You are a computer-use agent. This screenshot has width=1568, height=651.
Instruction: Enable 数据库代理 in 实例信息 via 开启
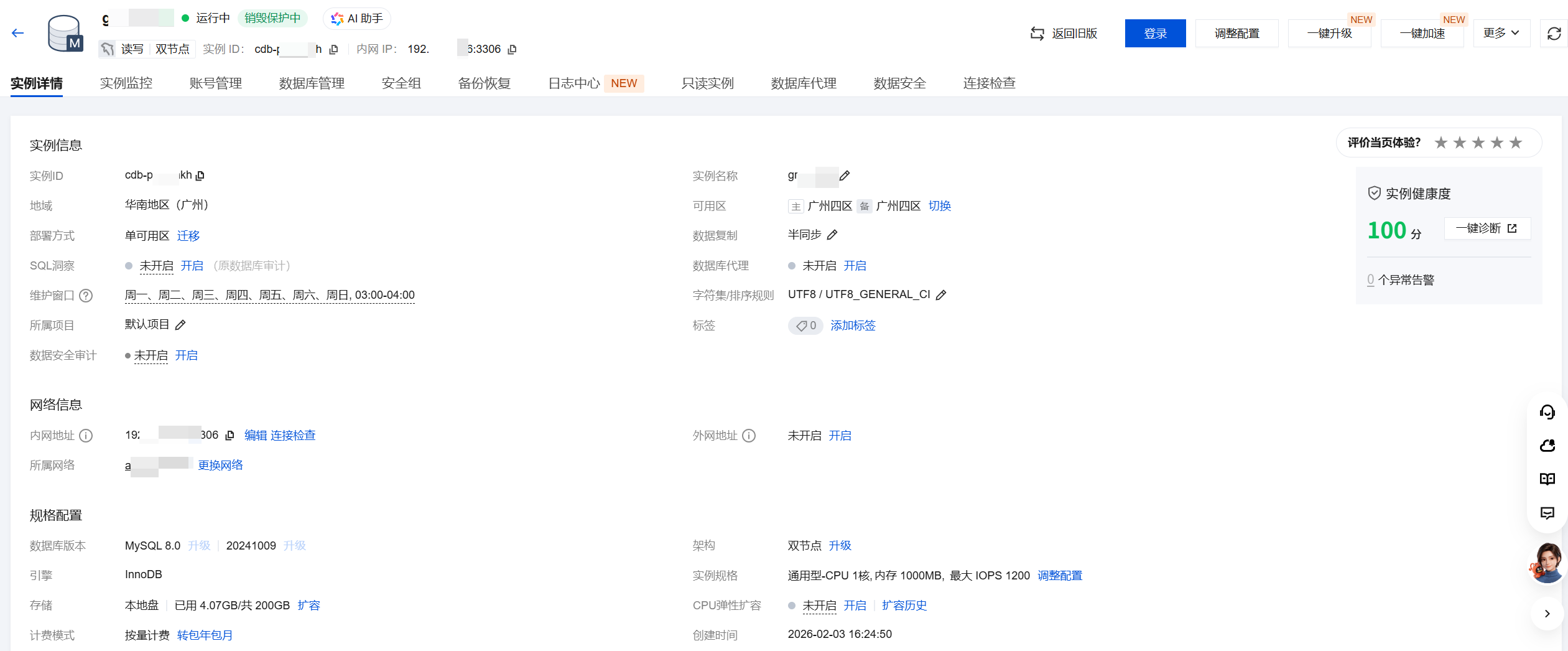[x=855, y=266]
